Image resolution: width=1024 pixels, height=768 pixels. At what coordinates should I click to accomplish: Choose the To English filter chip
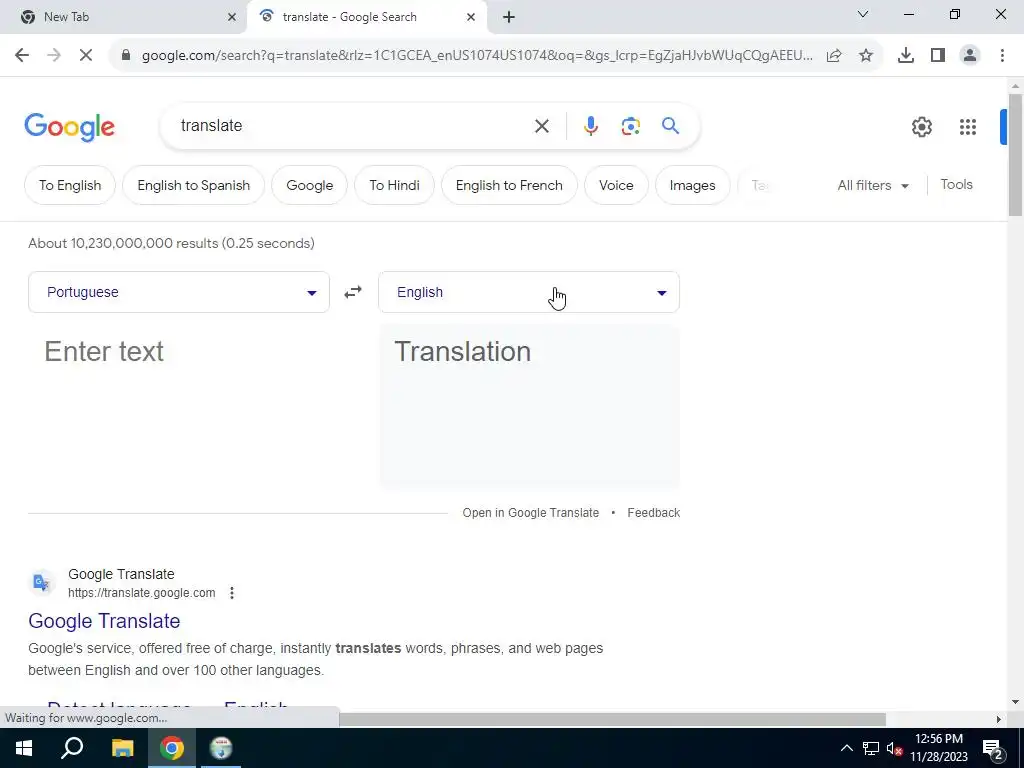click(x=70, y=185)
